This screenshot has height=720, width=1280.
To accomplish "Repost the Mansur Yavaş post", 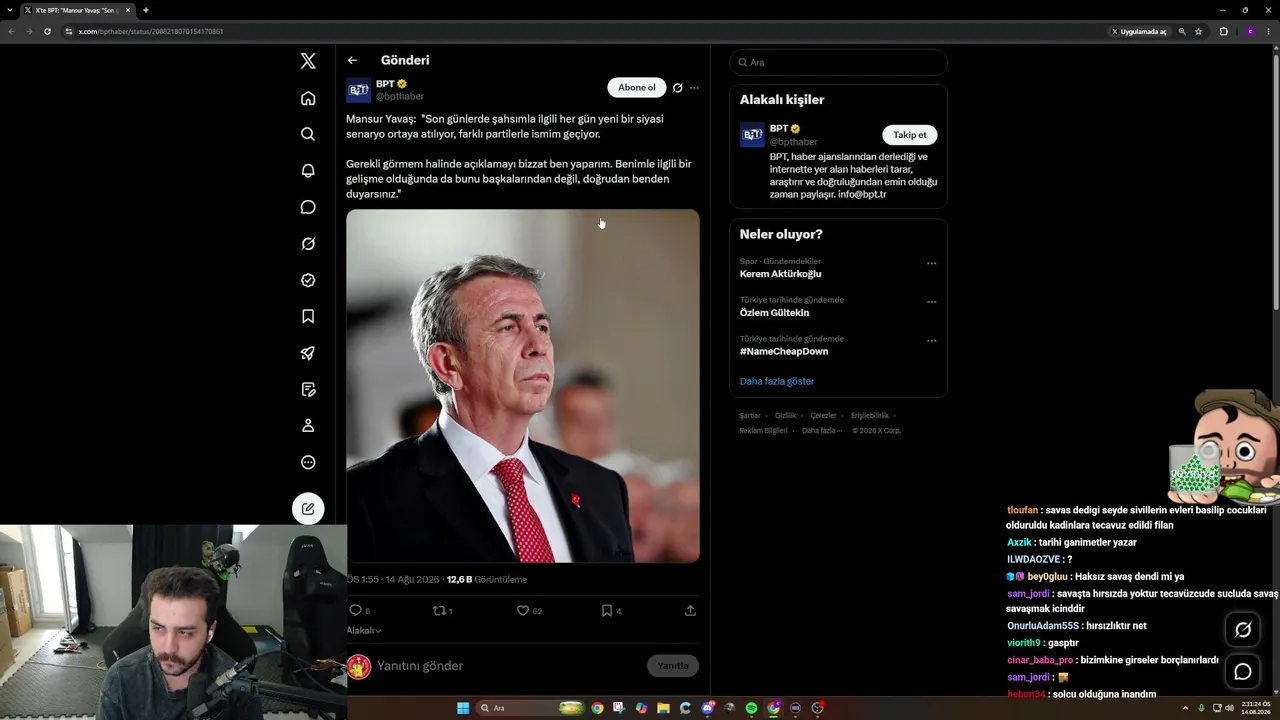I will click(x=438, y=610).
